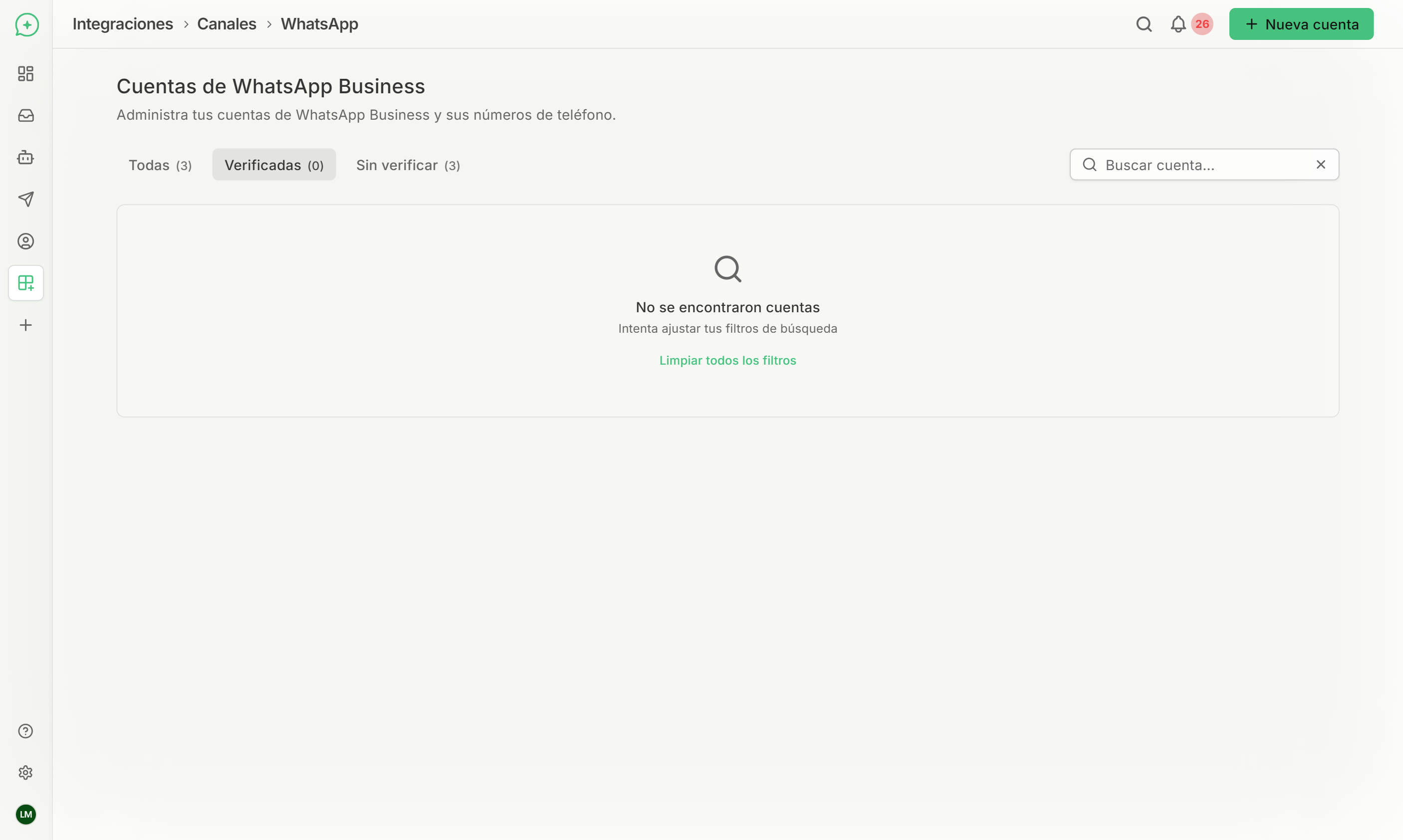
Task: Keep the Verificadas filter selected
Action: pyautogui.click(x=273, y=164)
